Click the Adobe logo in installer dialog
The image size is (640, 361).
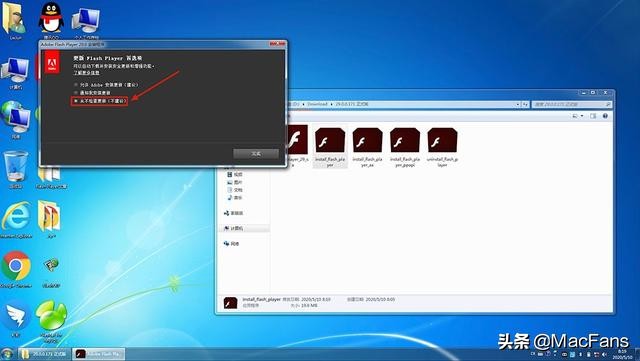[x=52, y=62]
